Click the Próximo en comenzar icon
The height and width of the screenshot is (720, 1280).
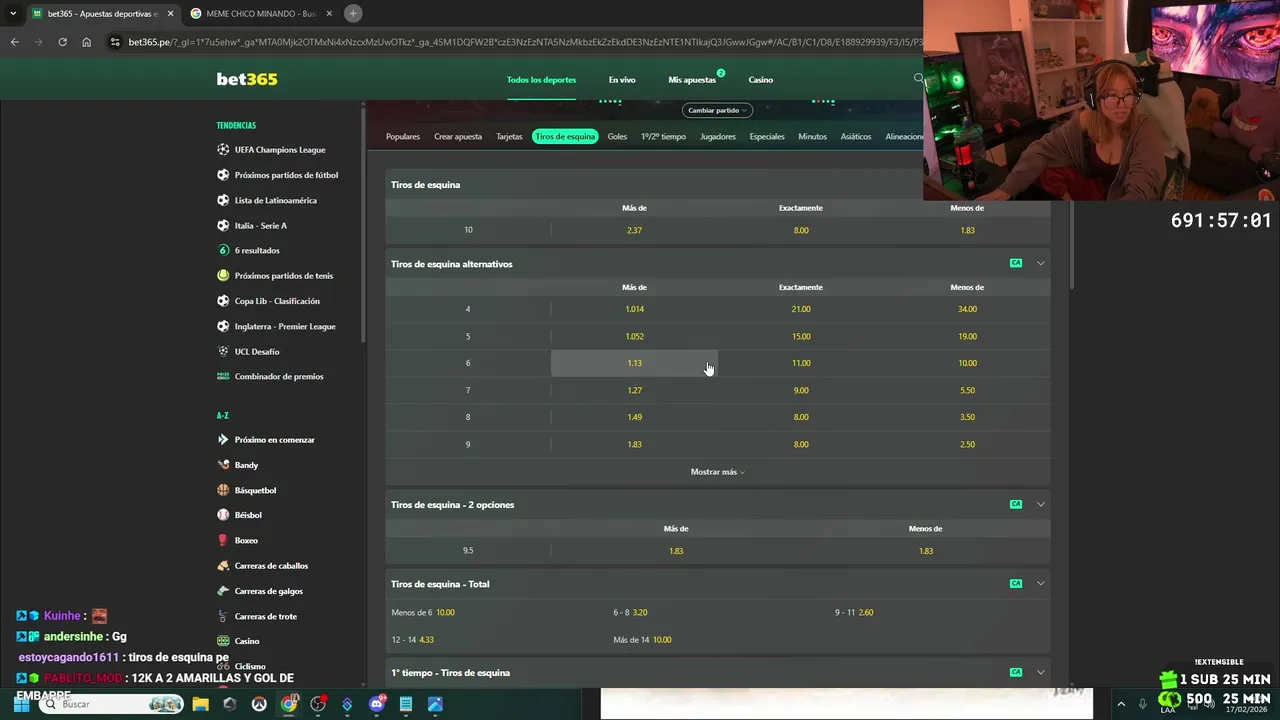tap(223, 440)
